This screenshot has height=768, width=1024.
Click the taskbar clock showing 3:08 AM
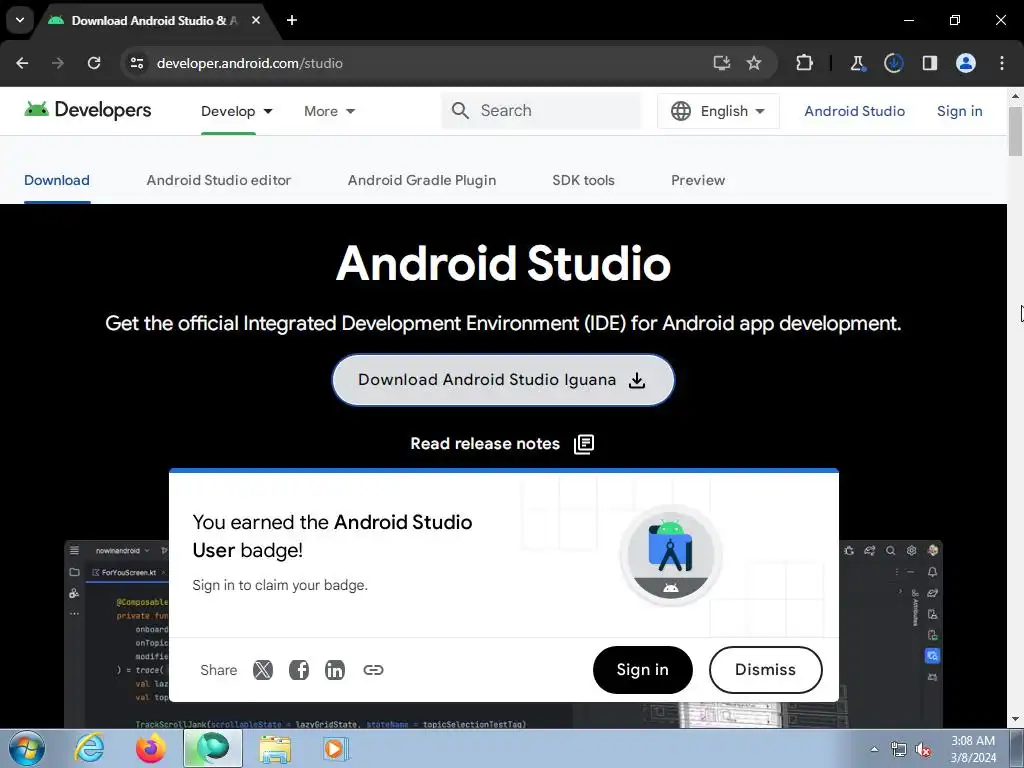[973, 749]
